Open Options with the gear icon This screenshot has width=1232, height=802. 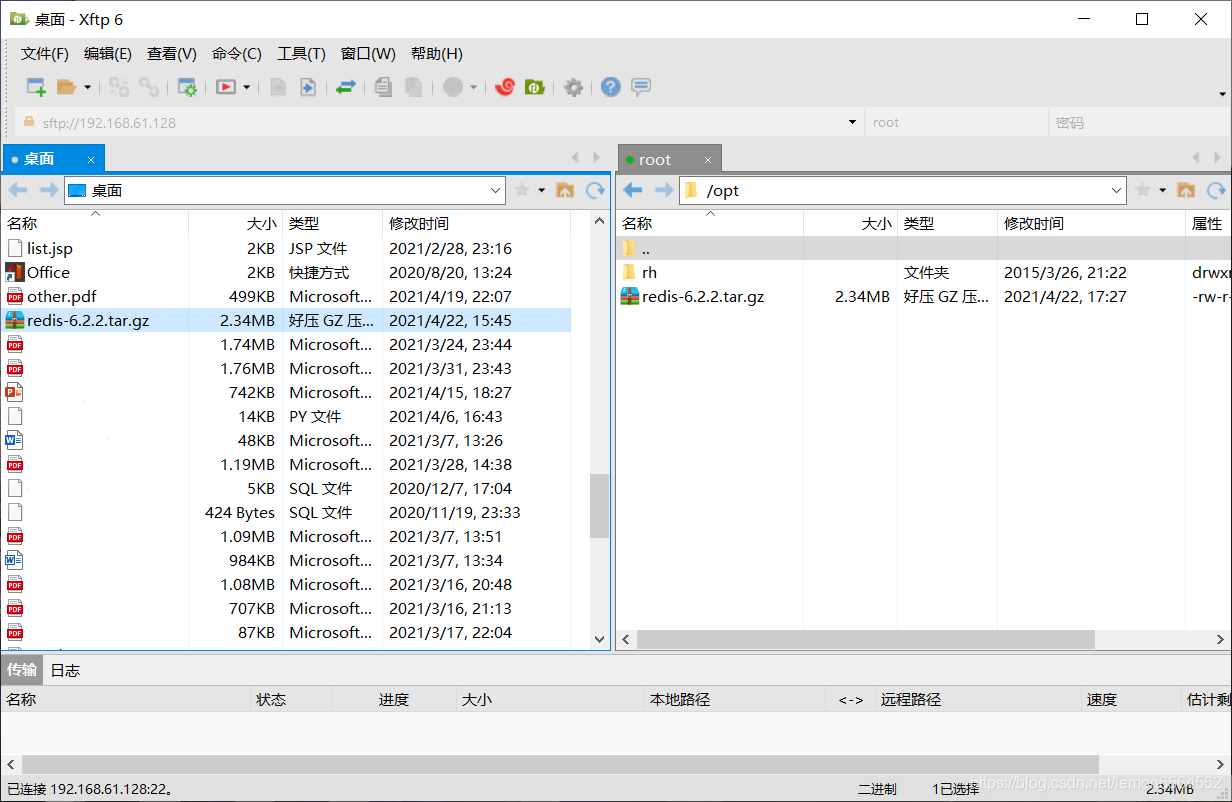click(573, 87)
